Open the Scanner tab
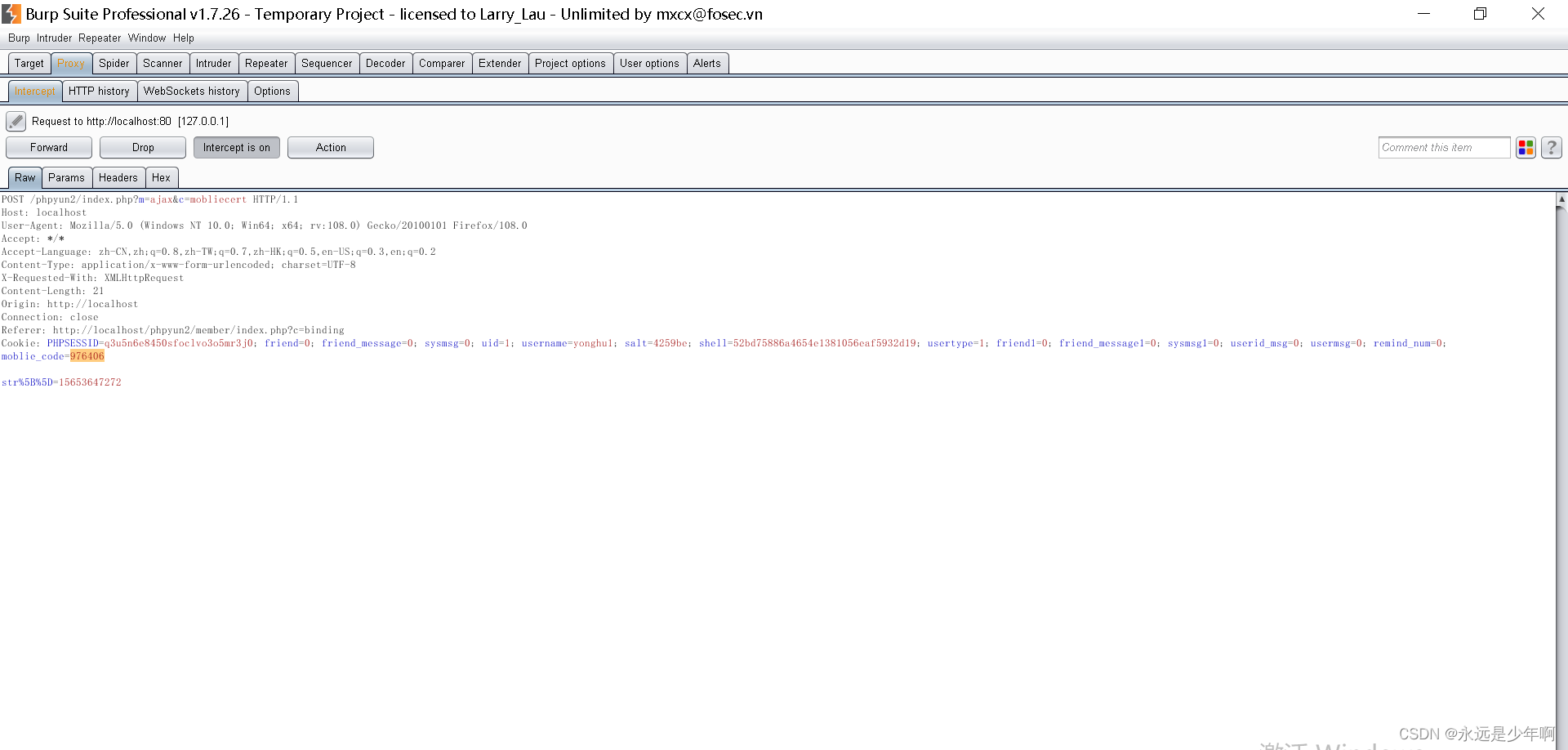 pyautogui.click(x=163, y=64)
